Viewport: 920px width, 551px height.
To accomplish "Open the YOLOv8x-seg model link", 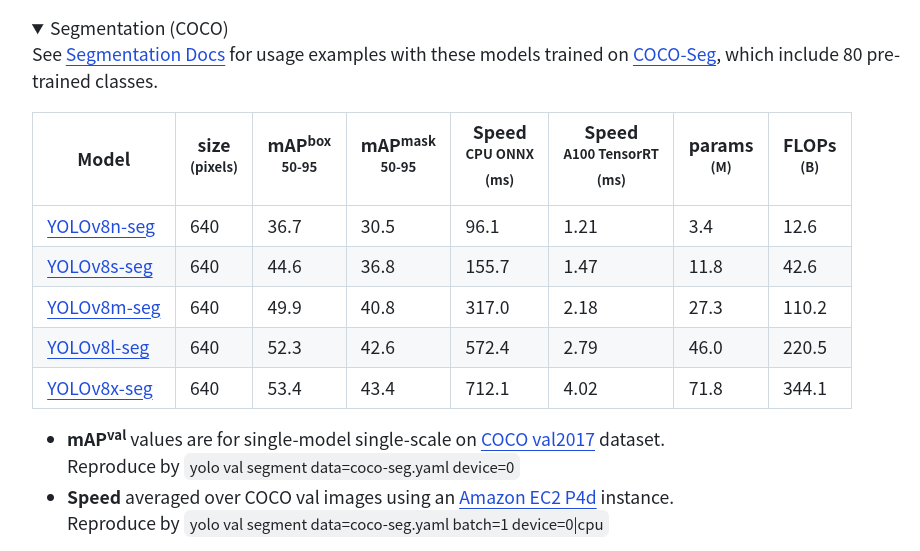I will tap(100, 388).
